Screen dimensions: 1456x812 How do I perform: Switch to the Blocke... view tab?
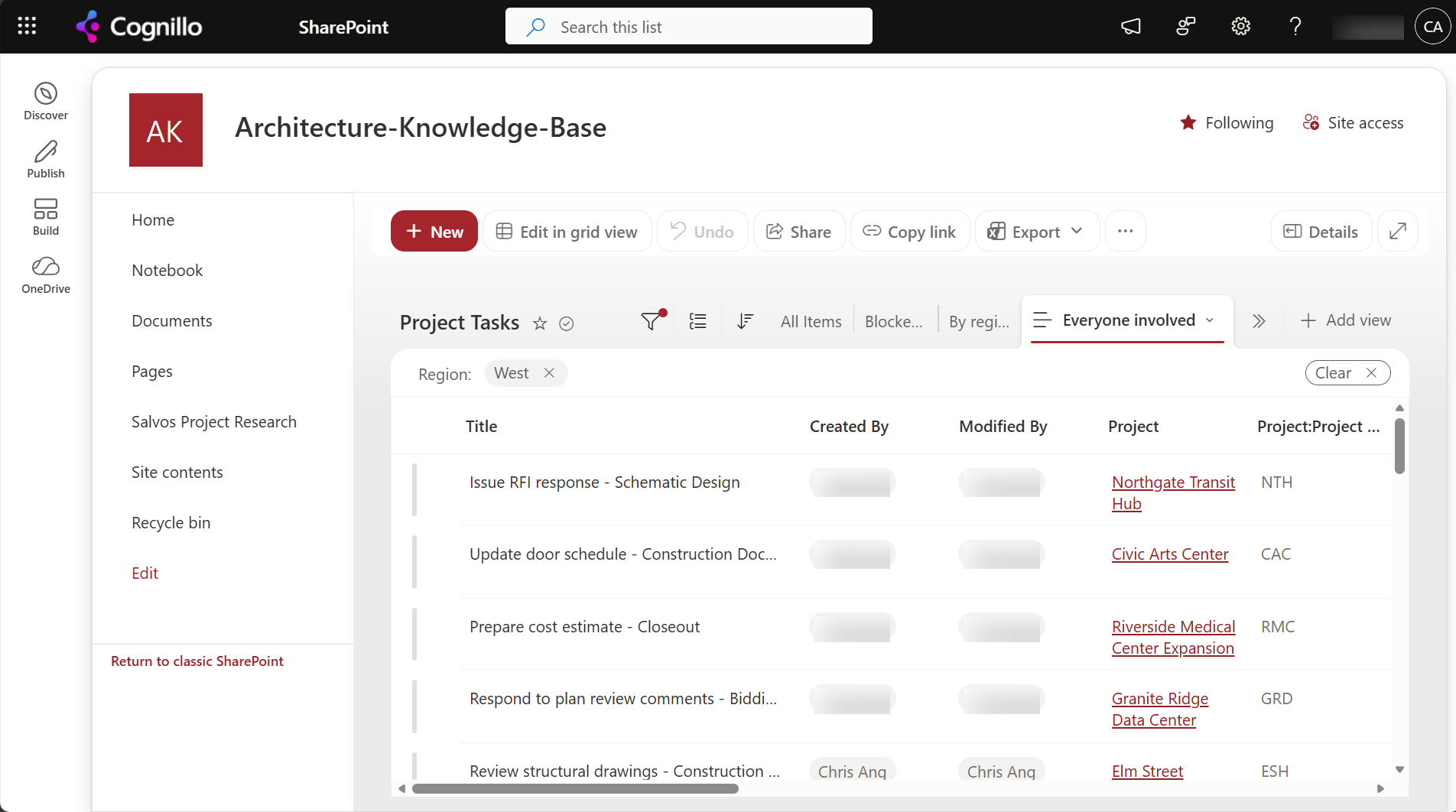893,322
